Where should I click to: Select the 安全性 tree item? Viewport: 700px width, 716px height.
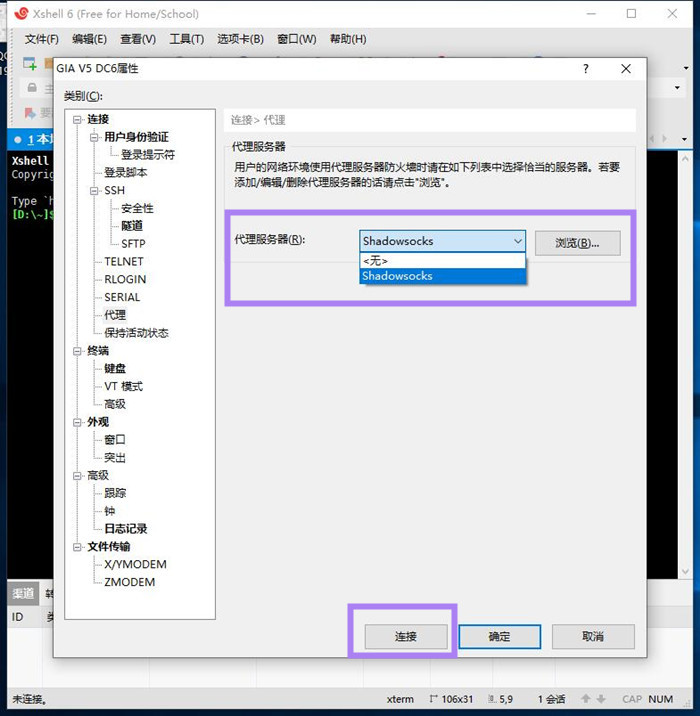coord(137,208)
